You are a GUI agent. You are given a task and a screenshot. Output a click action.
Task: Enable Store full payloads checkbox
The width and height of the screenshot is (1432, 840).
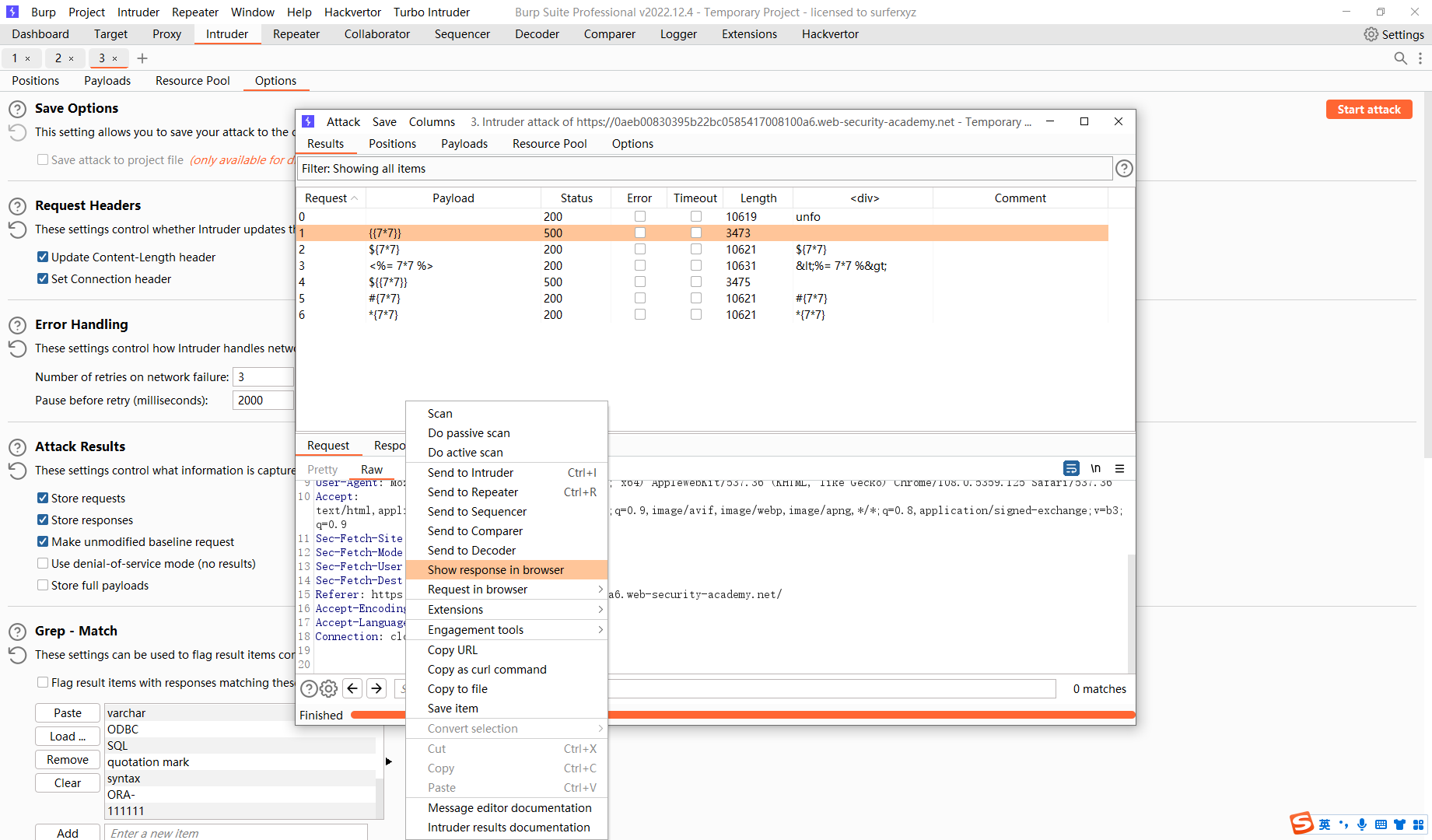43,585
